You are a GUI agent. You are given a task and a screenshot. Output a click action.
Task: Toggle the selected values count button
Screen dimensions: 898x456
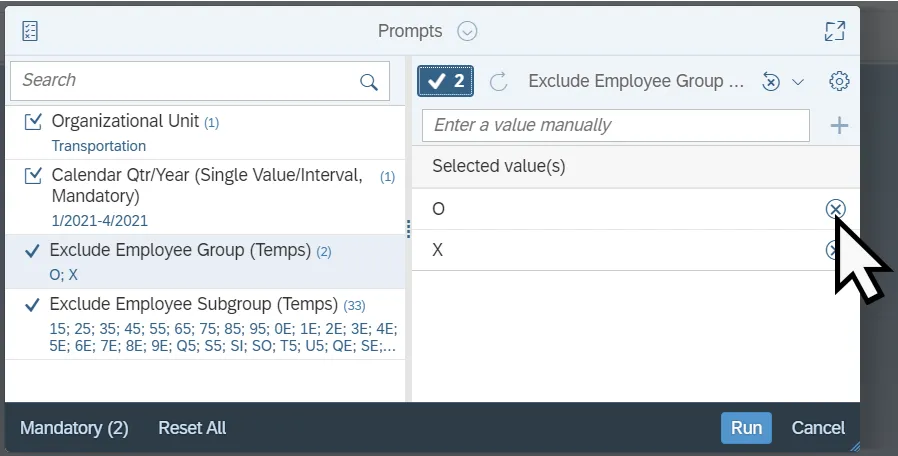(x=446, y=82)
